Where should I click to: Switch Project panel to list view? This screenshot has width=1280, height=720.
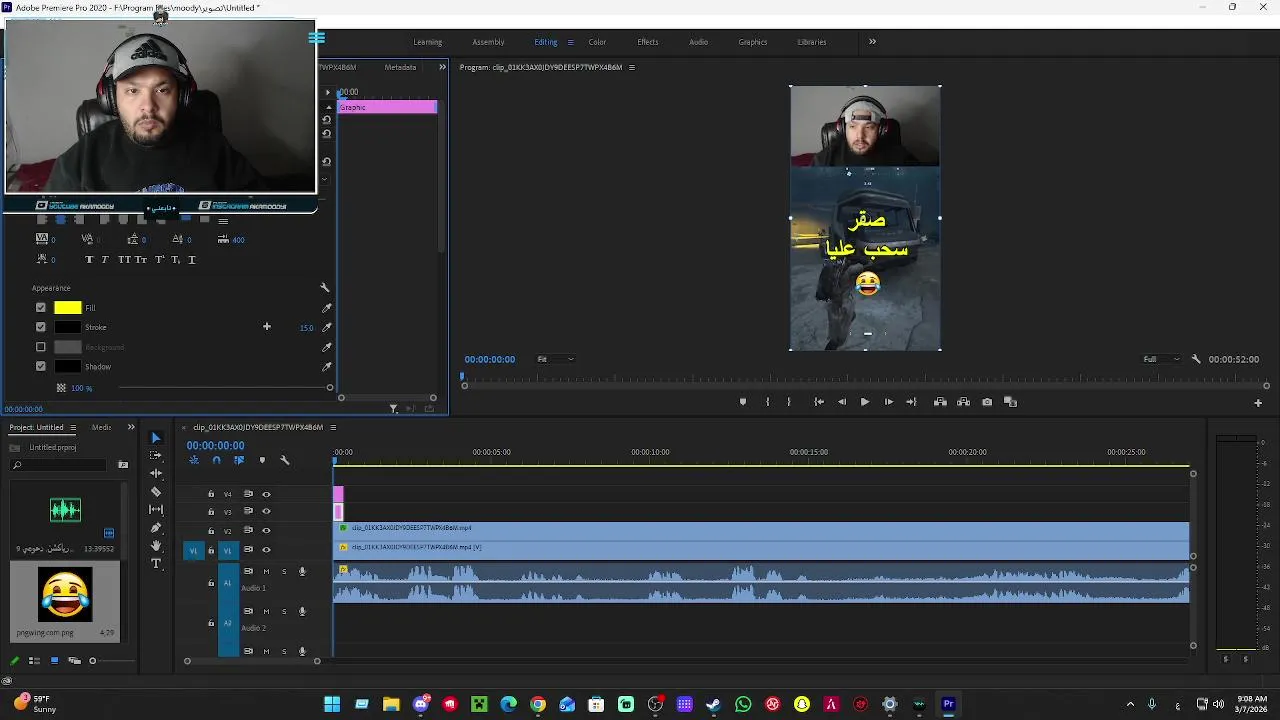point(34,661)
